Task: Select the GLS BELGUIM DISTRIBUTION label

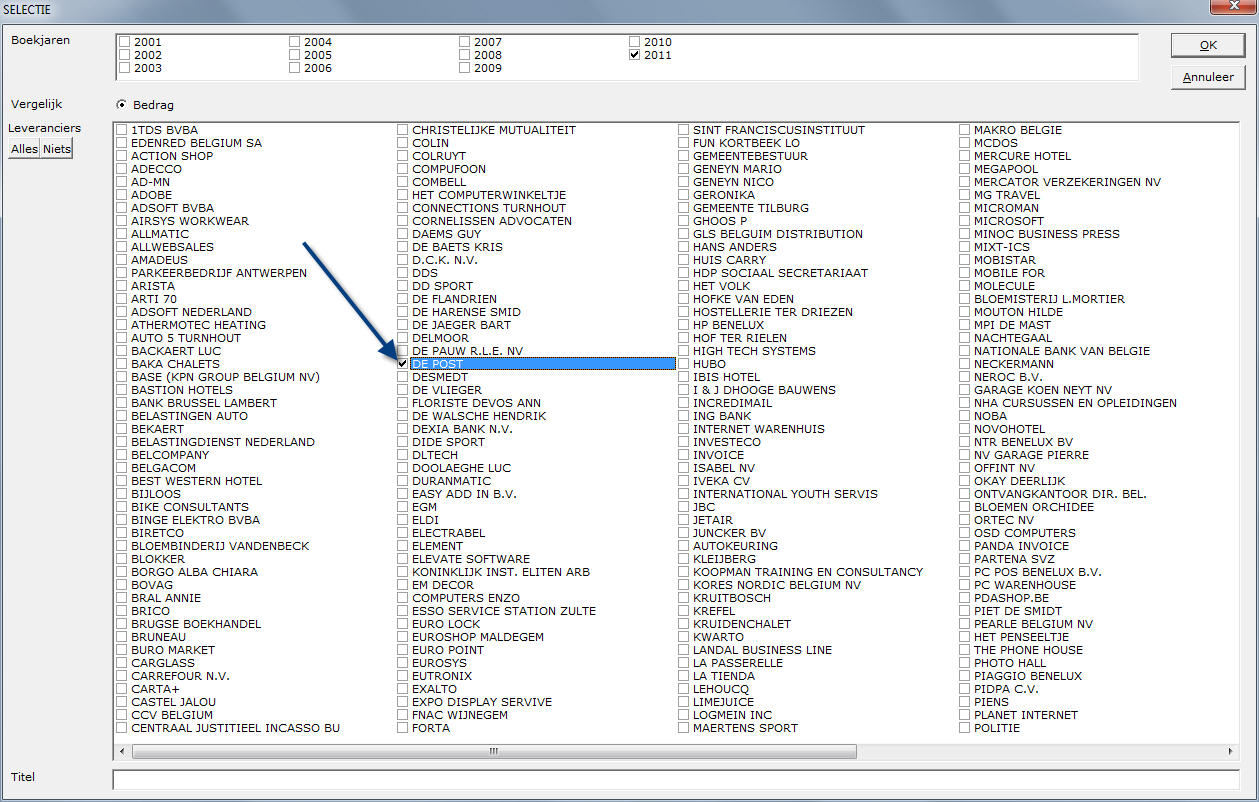Action: pyautogui.click(x=778, y=234)
